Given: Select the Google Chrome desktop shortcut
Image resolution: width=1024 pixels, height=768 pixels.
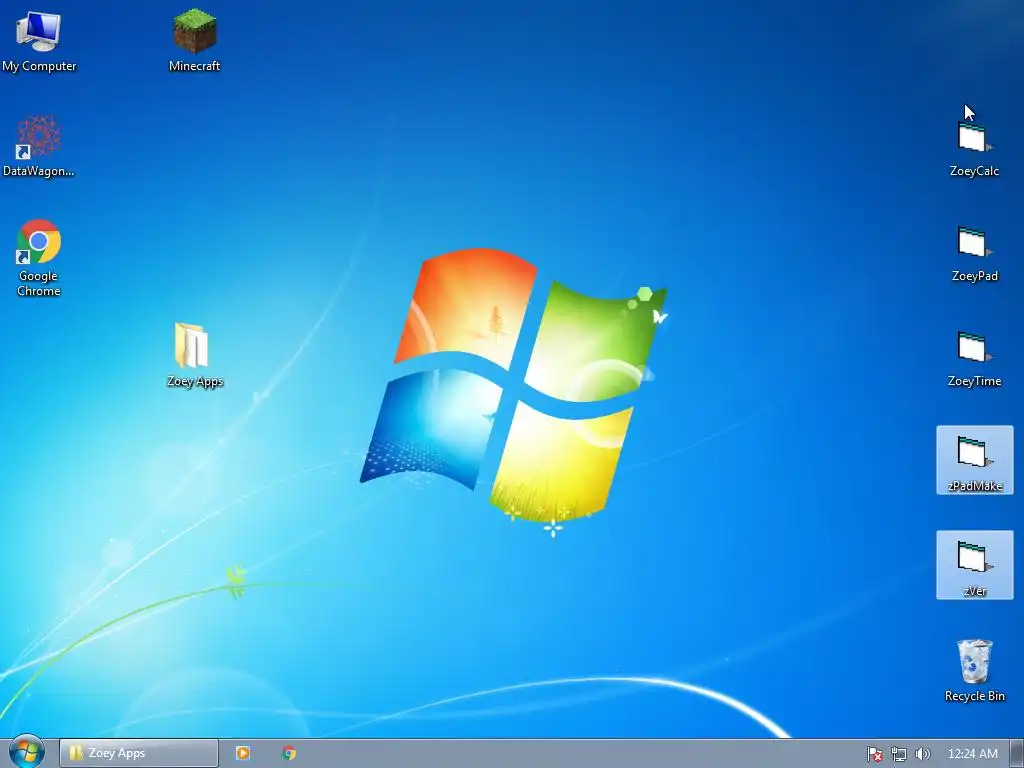Looking at the screenshot, I should (x=39, y=258).
